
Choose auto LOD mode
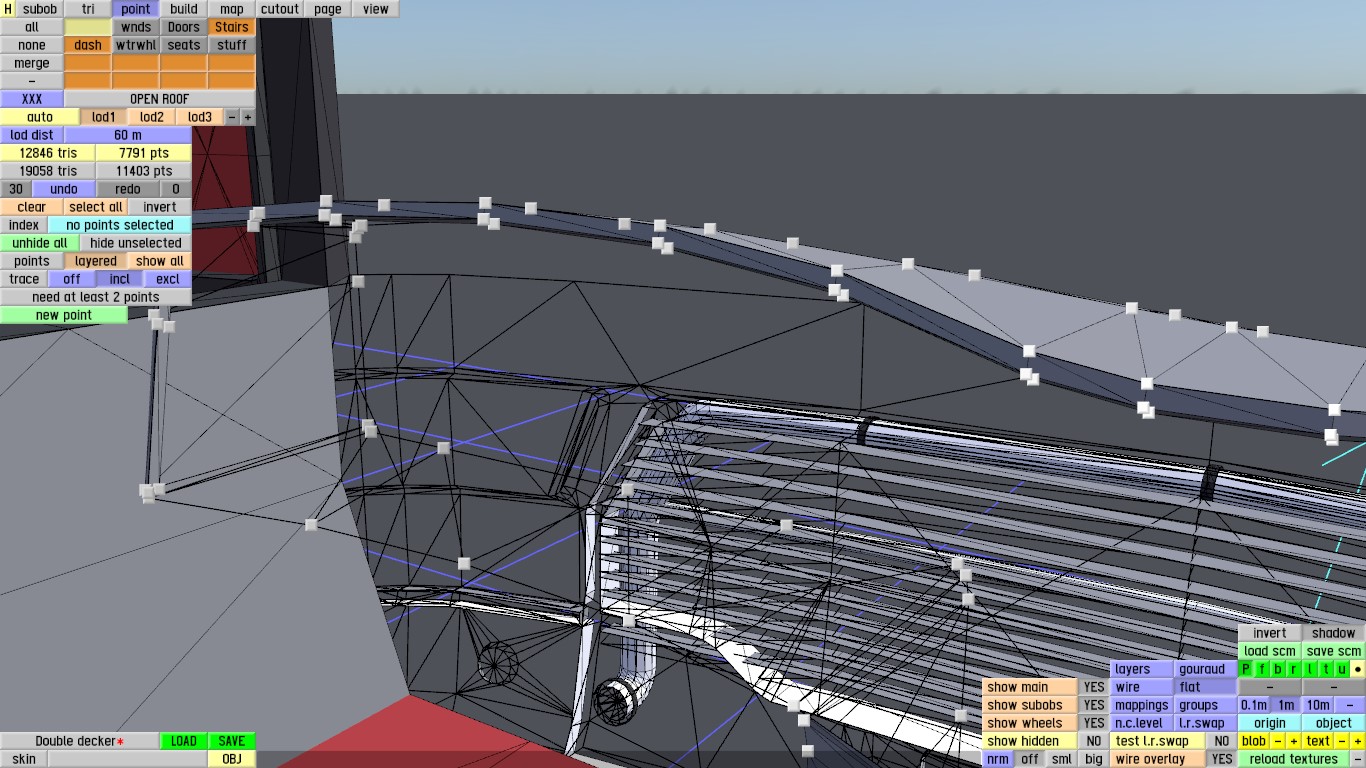click(x=40, y=117)
